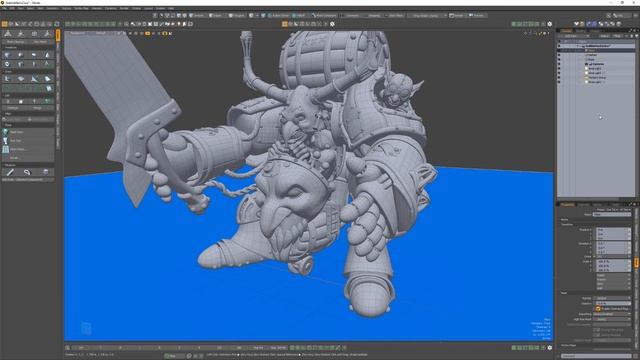Viewport: 640px width, 360px height.
Task: Open the Render dropdown set to Default
Action: (x=612, y=298)
